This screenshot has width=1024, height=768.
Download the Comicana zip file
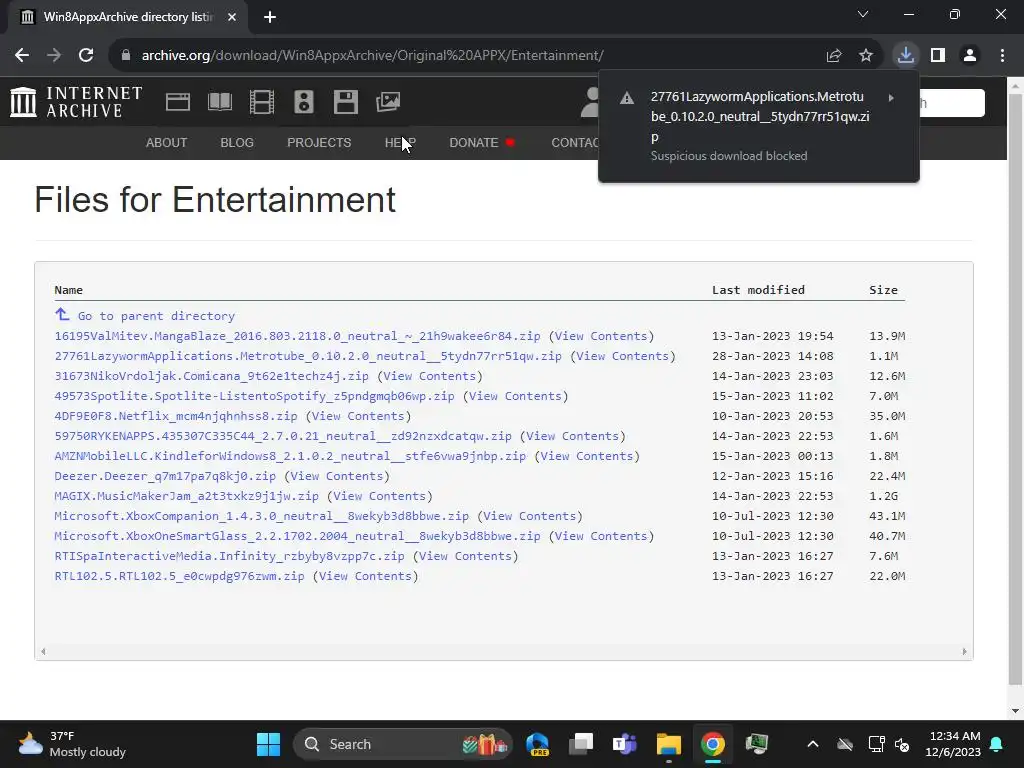(x=212, y=376)
